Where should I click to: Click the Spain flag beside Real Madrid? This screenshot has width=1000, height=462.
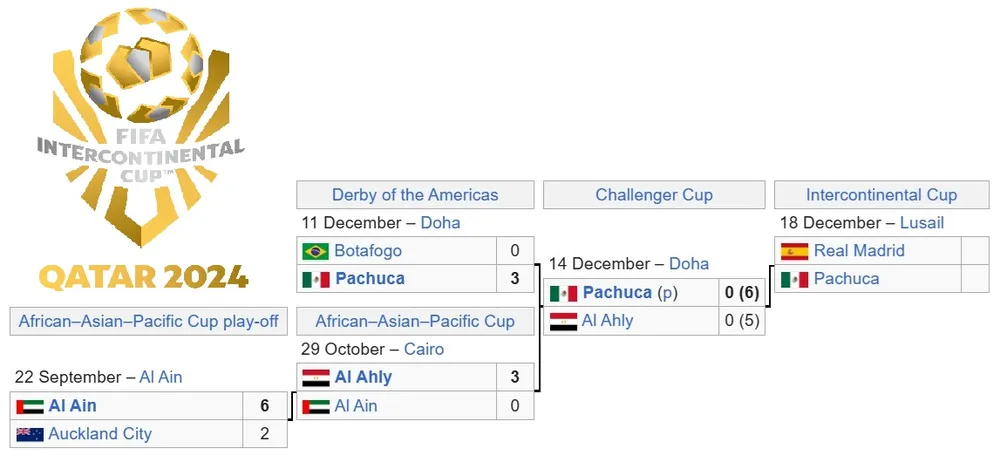pos(794,251)
